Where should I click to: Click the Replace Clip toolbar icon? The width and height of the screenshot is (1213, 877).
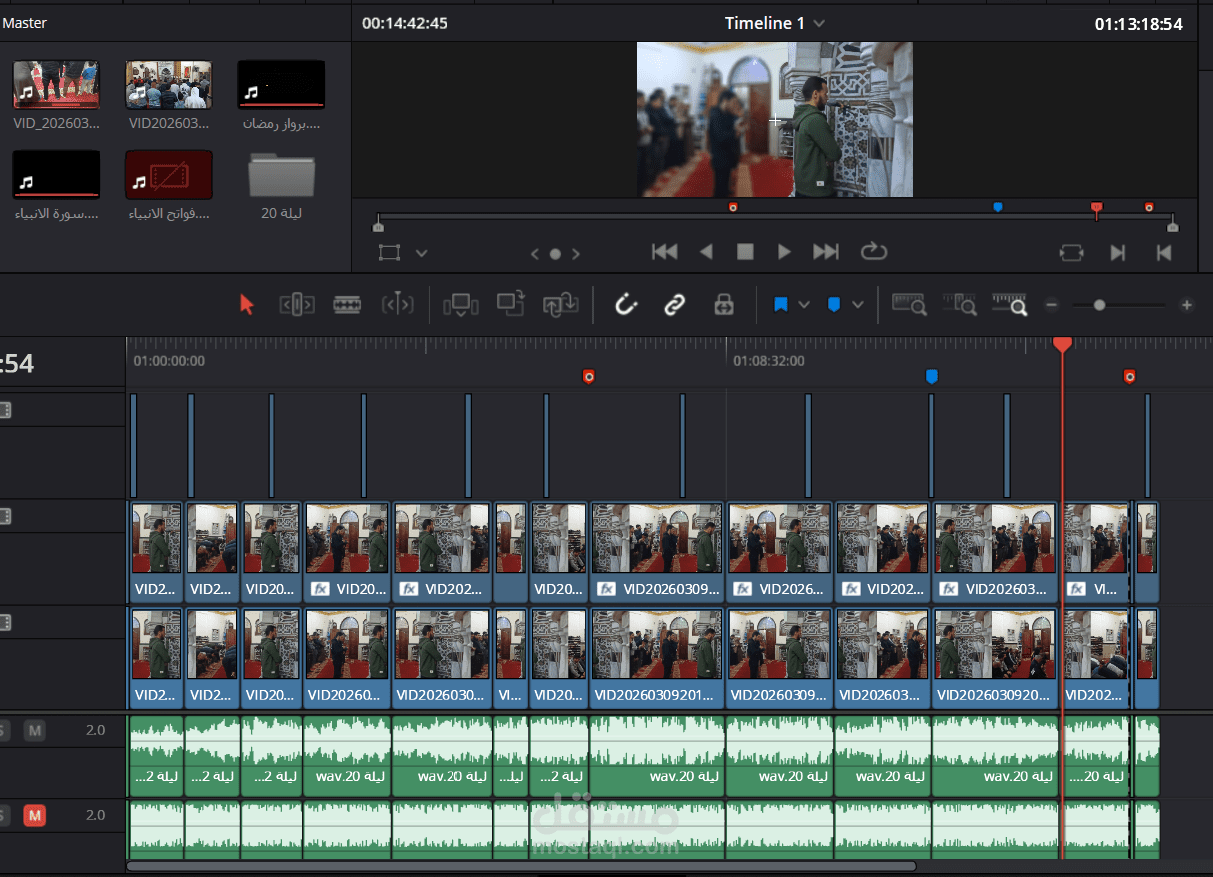(x=560, y=305)
